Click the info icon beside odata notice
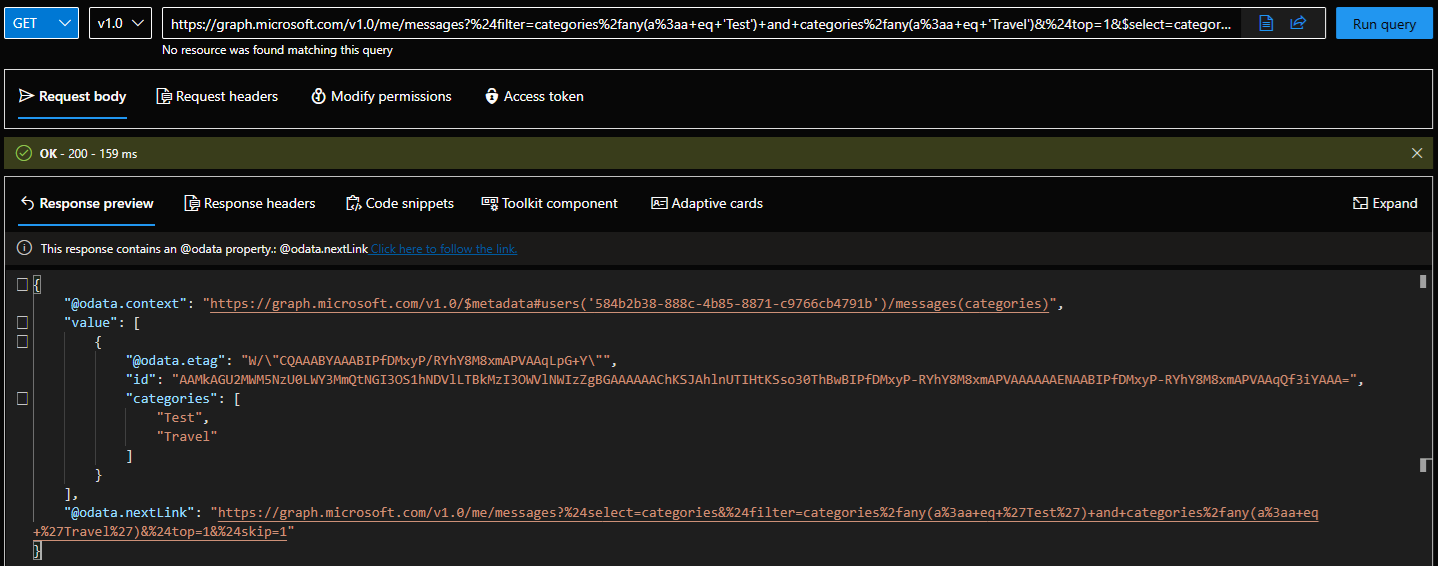 click(25, 249)
